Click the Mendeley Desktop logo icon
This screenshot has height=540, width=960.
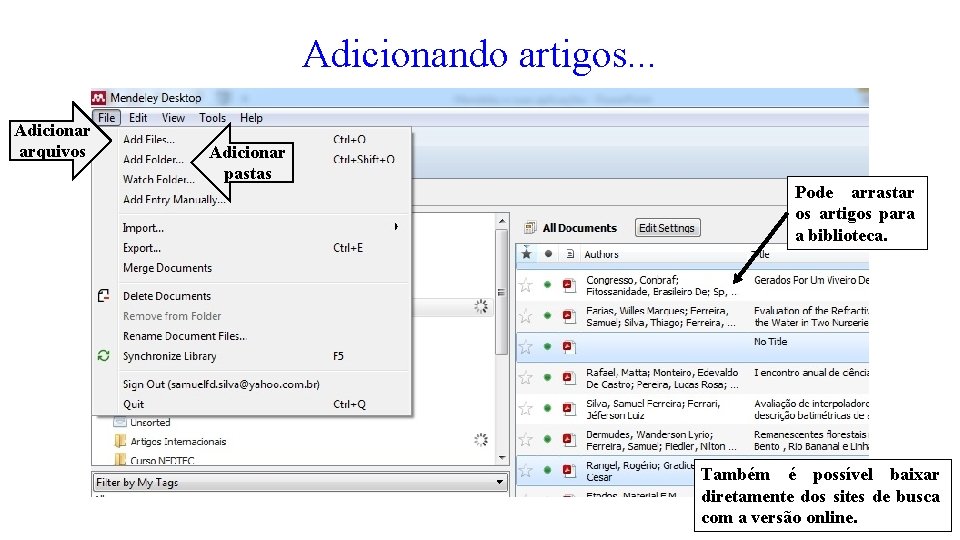(99, 98)
